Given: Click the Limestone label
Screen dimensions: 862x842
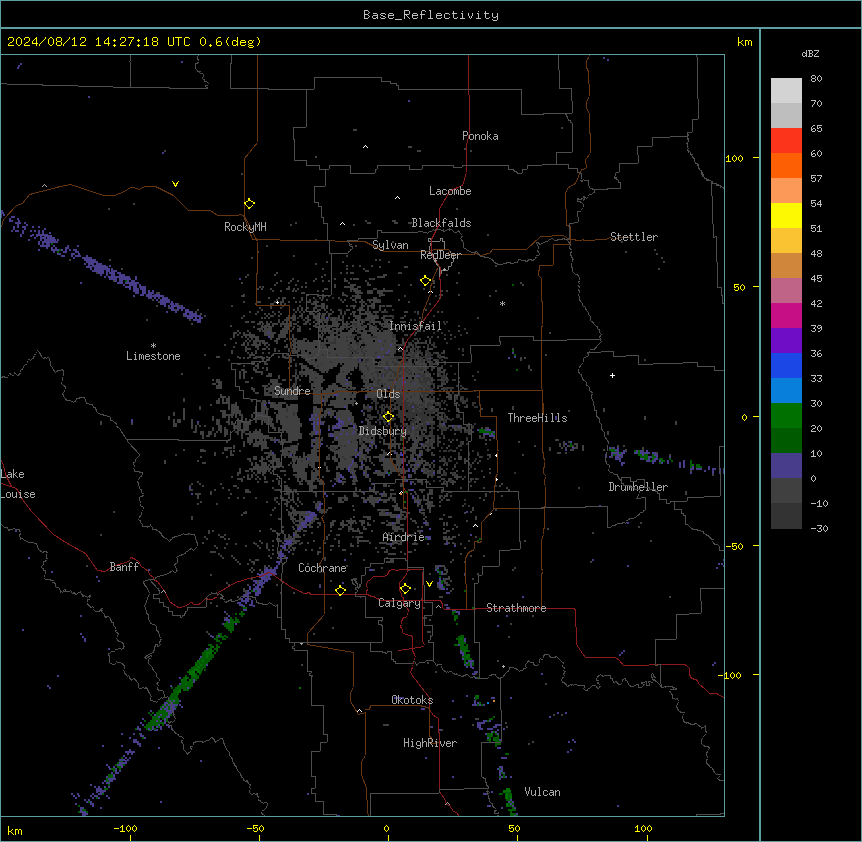Looking at the screenshot, I should [x=153, y=356].
